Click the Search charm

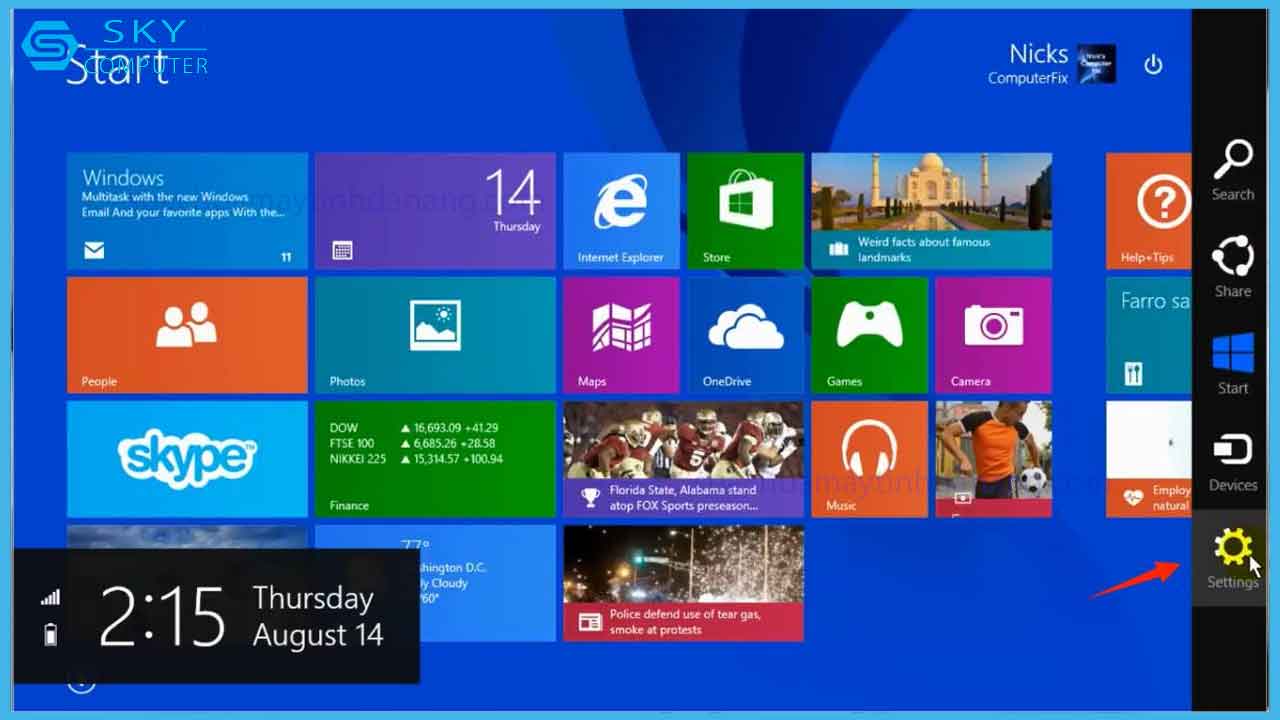(x=1232, y=170)
